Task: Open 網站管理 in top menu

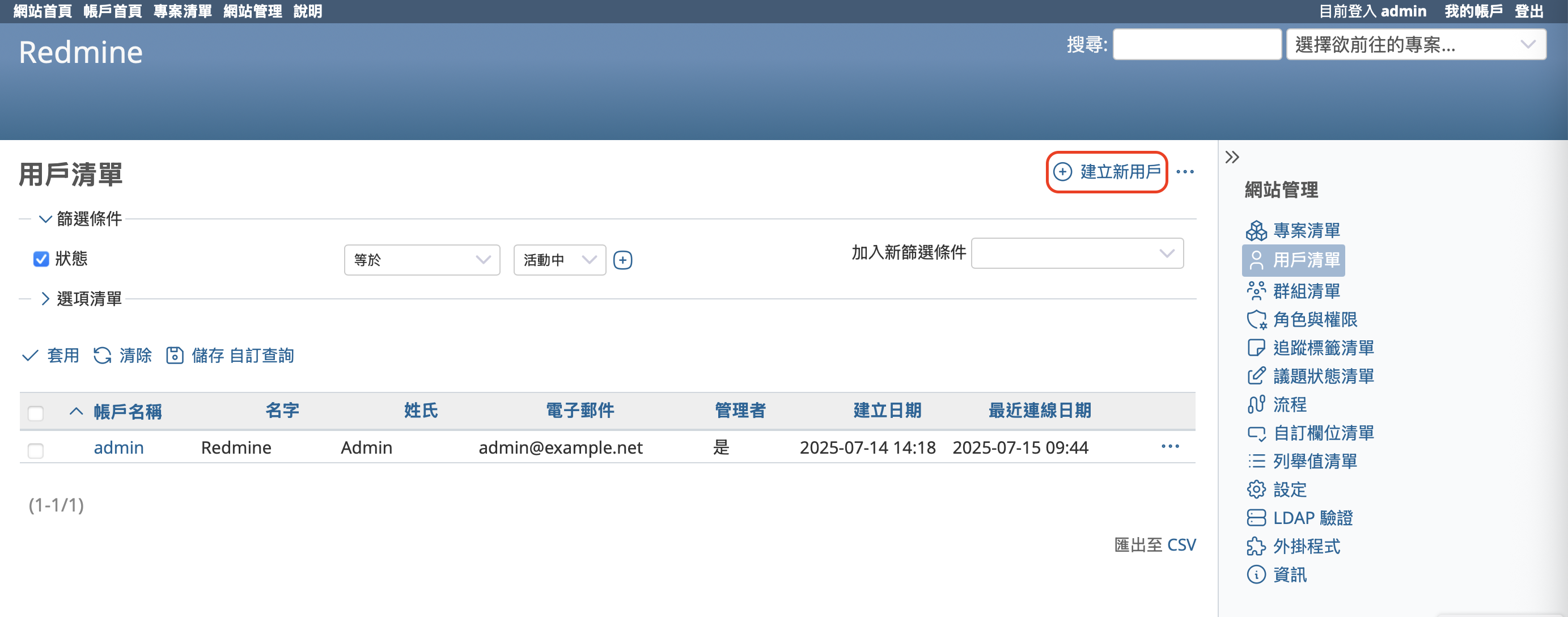Action: point(253,11)
